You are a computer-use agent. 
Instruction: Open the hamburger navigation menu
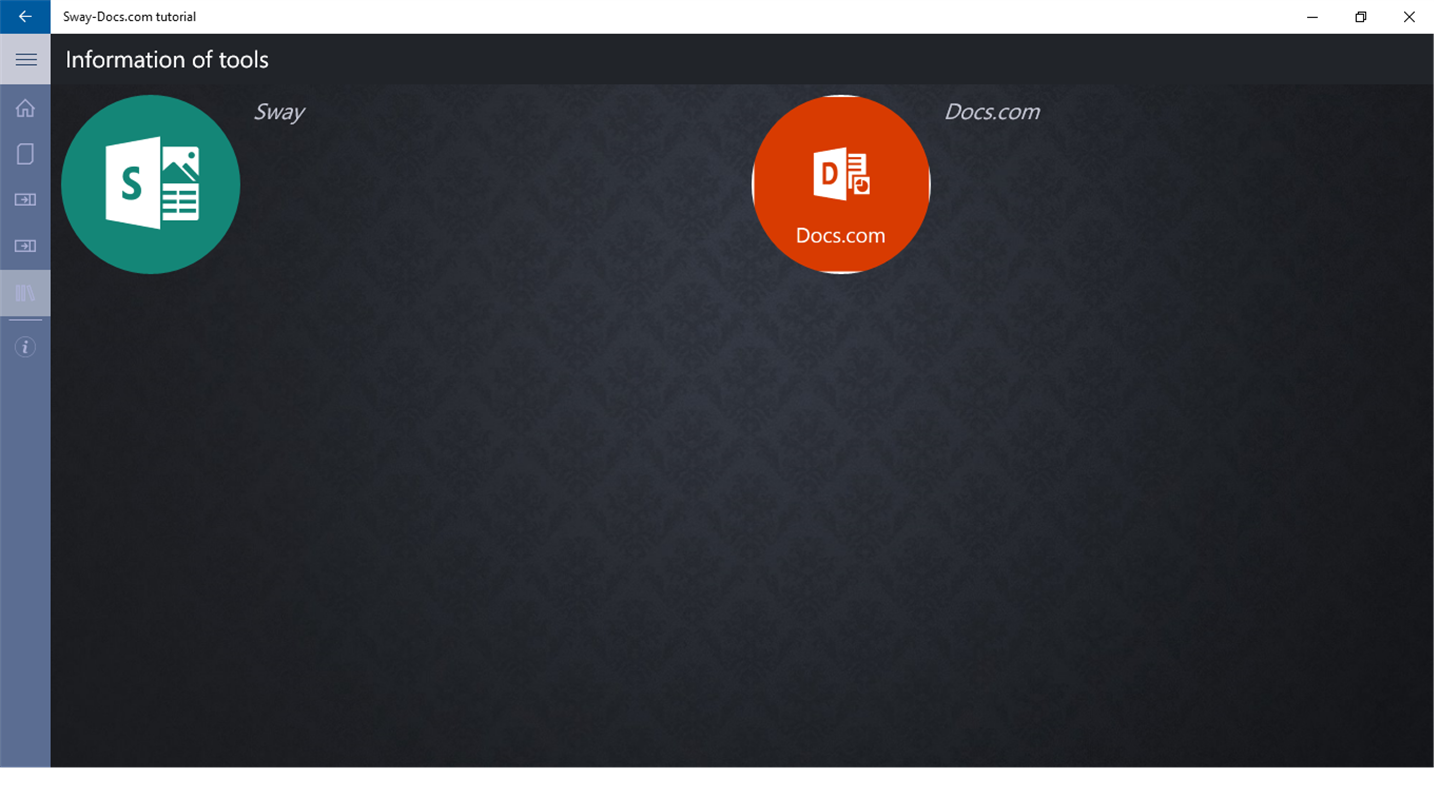pos(25,60)
